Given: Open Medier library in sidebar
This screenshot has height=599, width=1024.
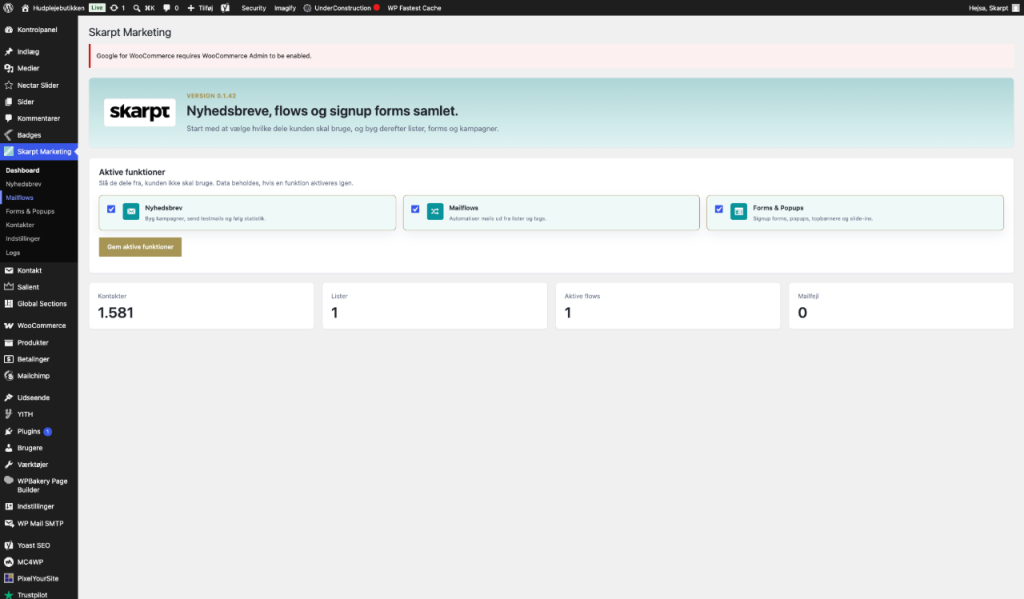Looking at the screenshot, I should coord(39,68).
